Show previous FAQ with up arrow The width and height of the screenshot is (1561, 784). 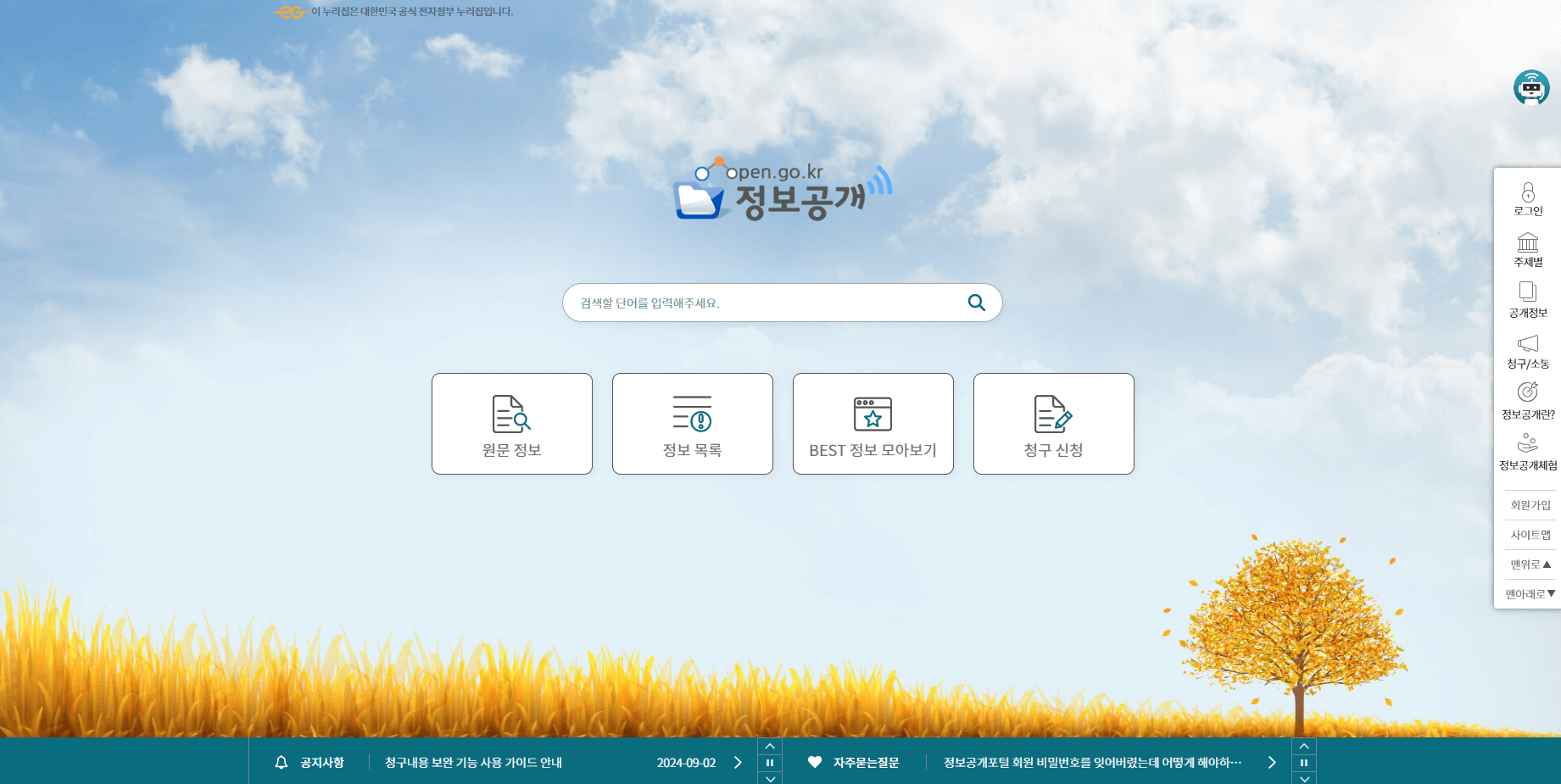click(1304, 746)
